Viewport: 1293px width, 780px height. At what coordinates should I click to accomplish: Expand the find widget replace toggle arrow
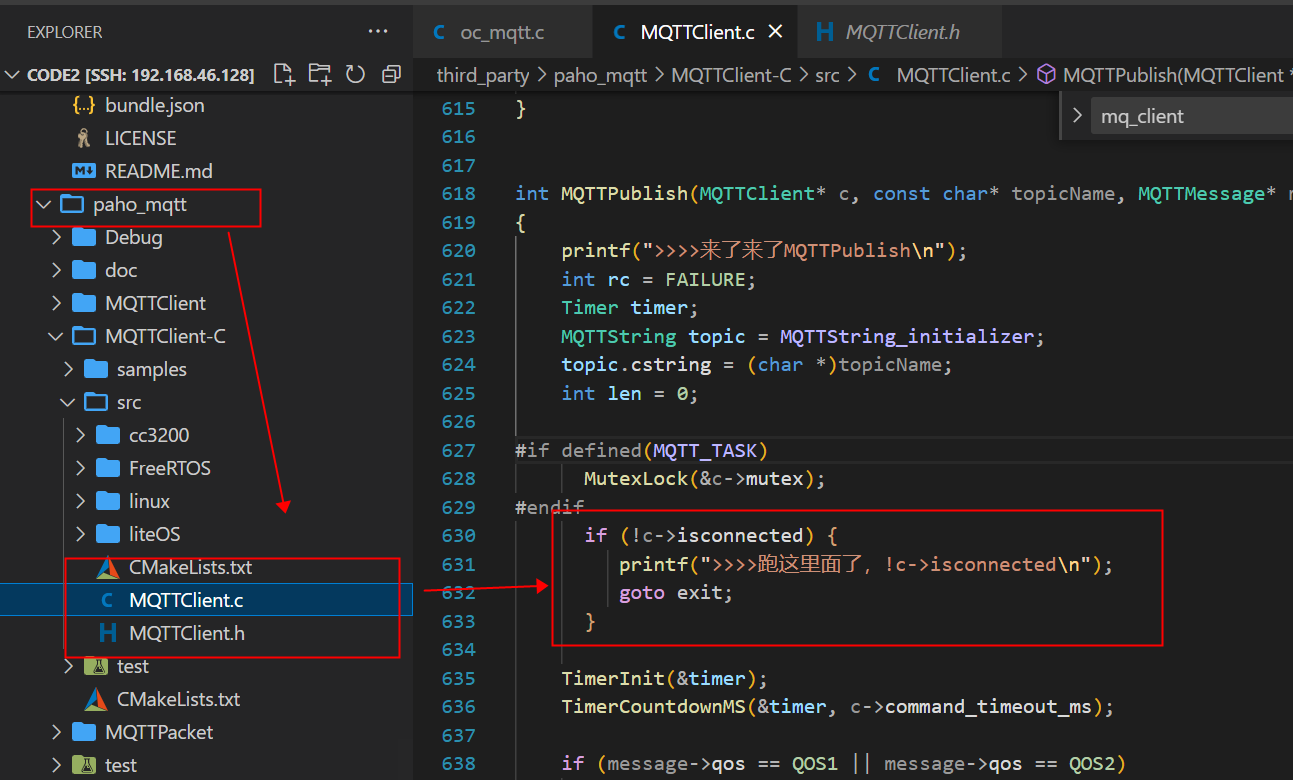1077,116
